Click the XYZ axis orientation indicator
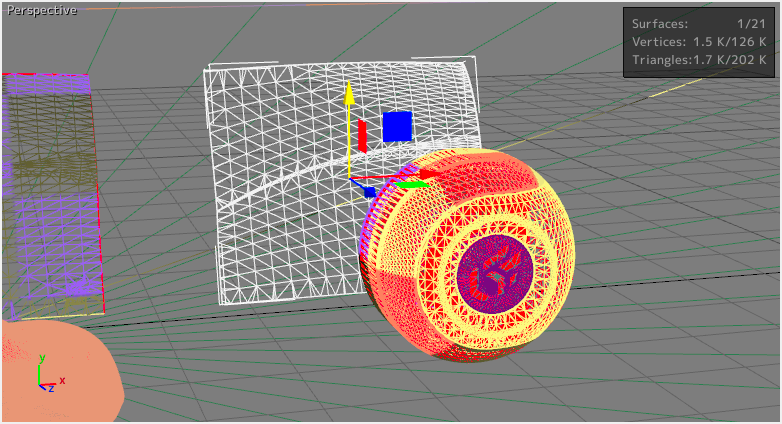The image size is (782, 424). tap(50, 374)
